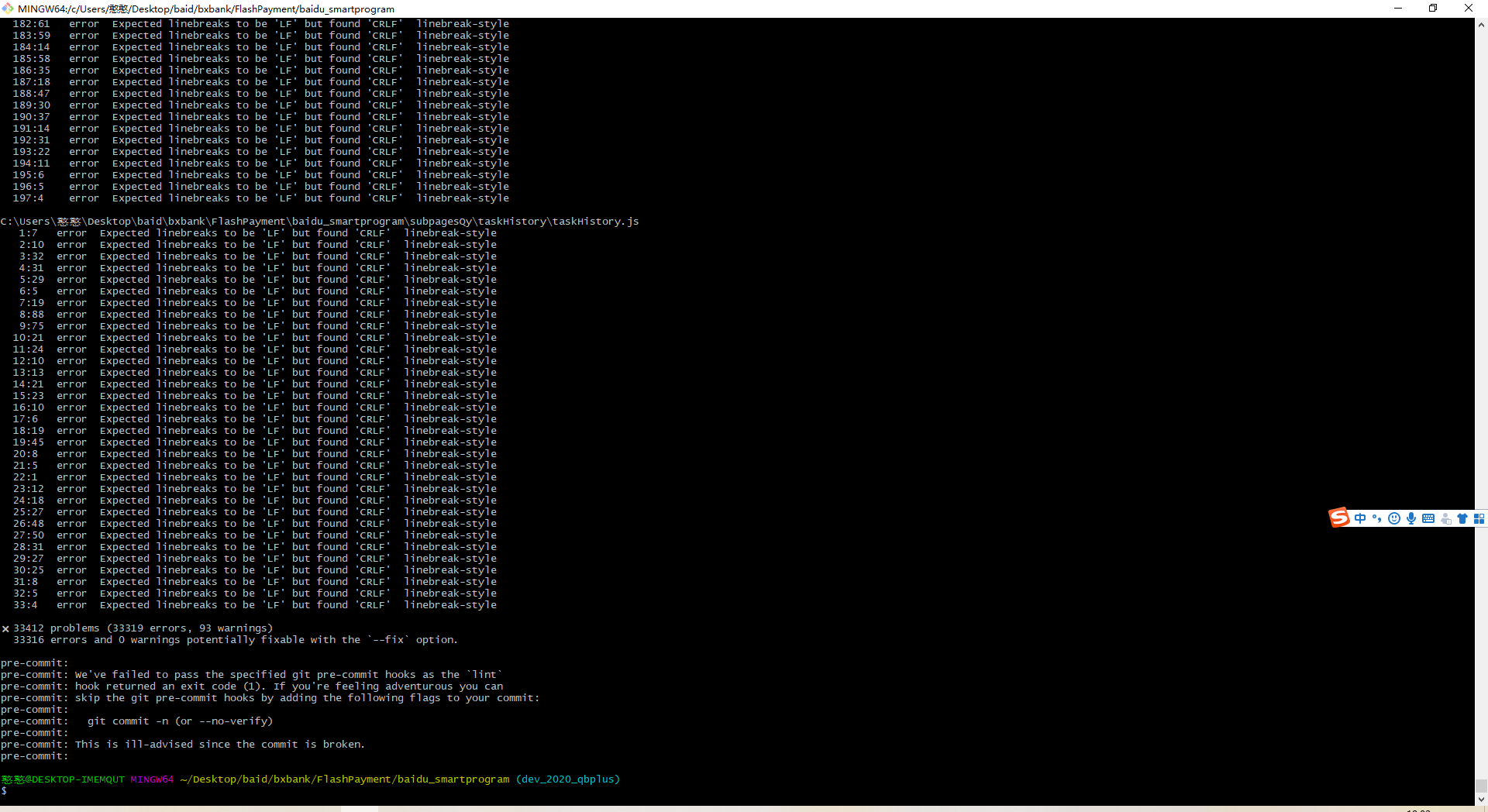This screenshot has width=1488, height=812.
Task: Click the '(dev_2020_qbplus)' branch name
Action: (568, 779)
